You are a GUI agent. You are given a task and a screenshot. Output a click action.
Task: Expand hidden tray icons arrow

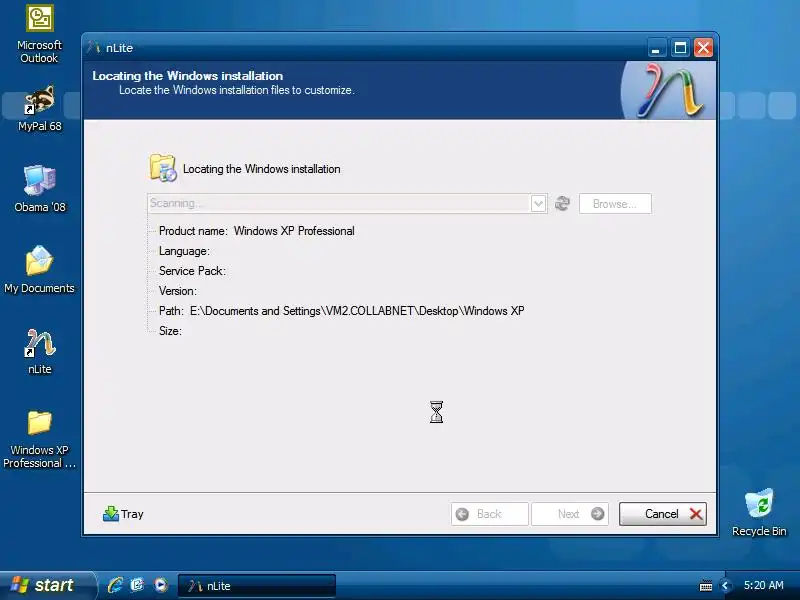(x=725, y=586)
